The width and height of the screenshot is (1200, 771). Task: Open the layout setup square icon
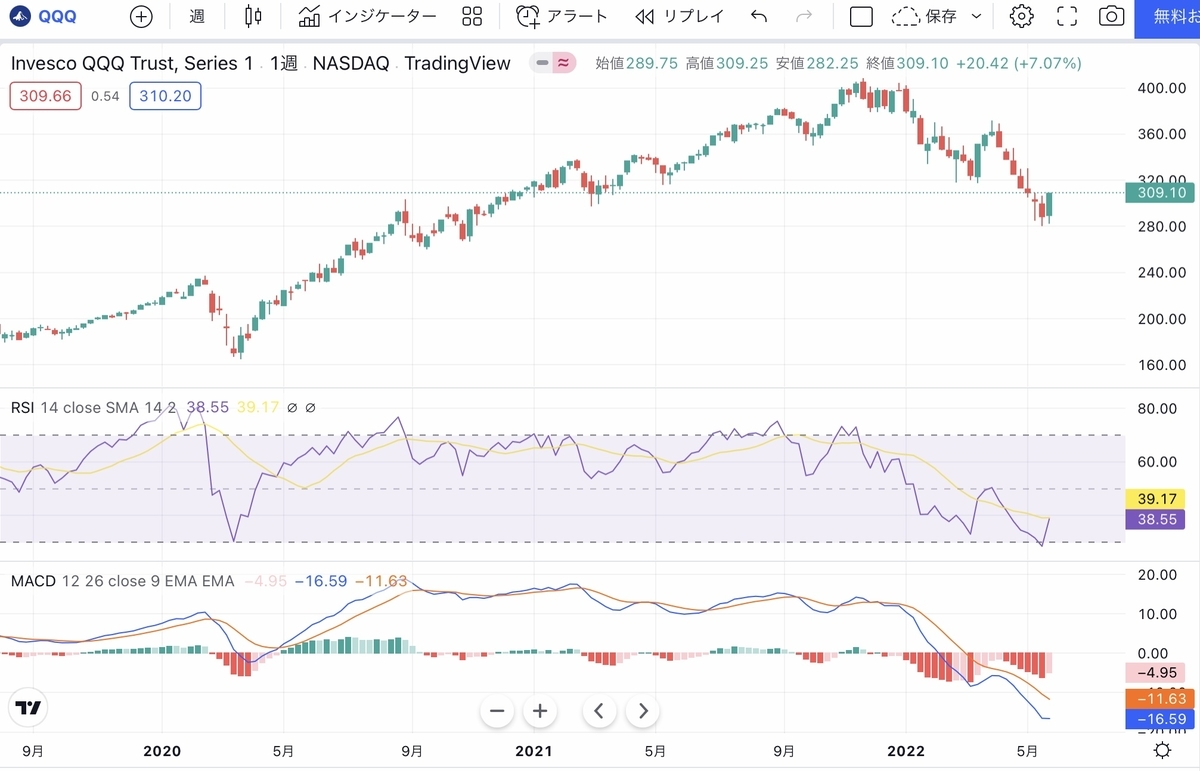(861, 16)
